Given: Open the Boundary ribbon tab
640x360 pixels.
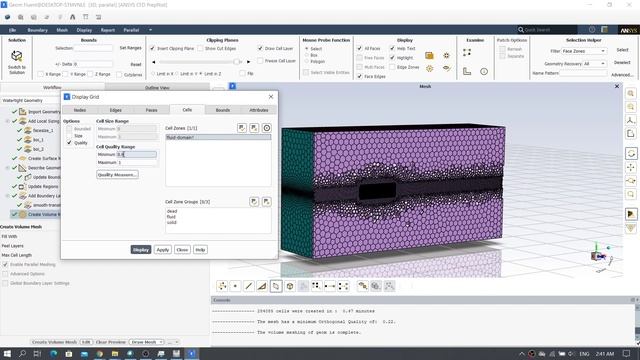Looking at the screenshot, I should (37, 30).
